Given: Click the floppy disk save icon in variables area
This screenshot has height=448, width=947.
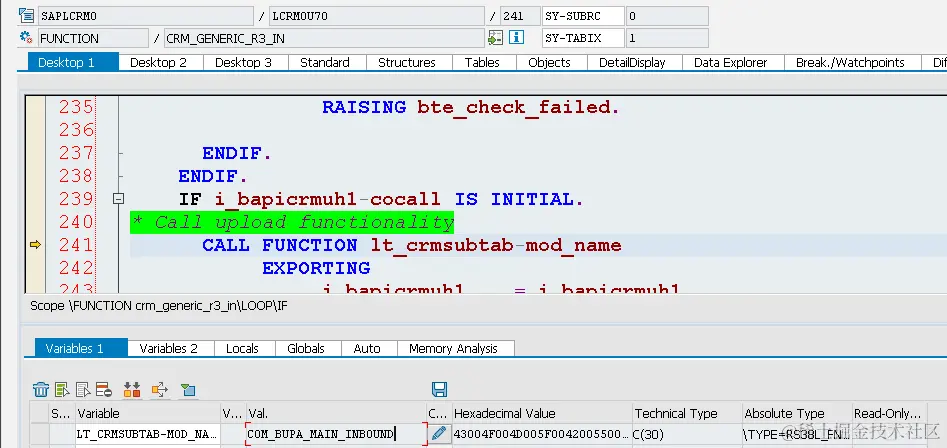Looking at the screenshot, I should pos(440,389).
